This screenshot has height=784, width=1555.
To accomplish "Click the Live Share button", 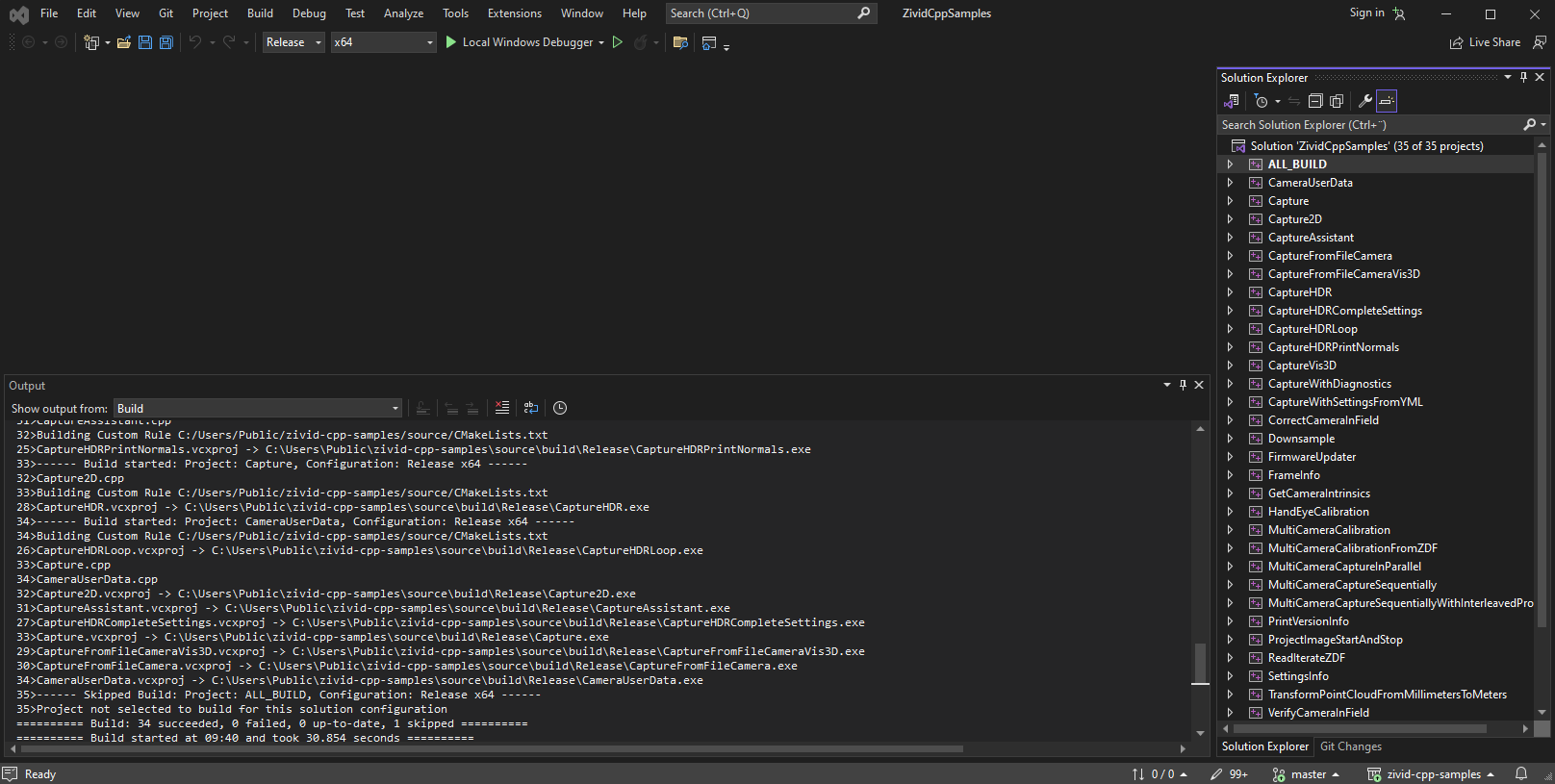I will pyautogui.click(x=1486, y=42).
